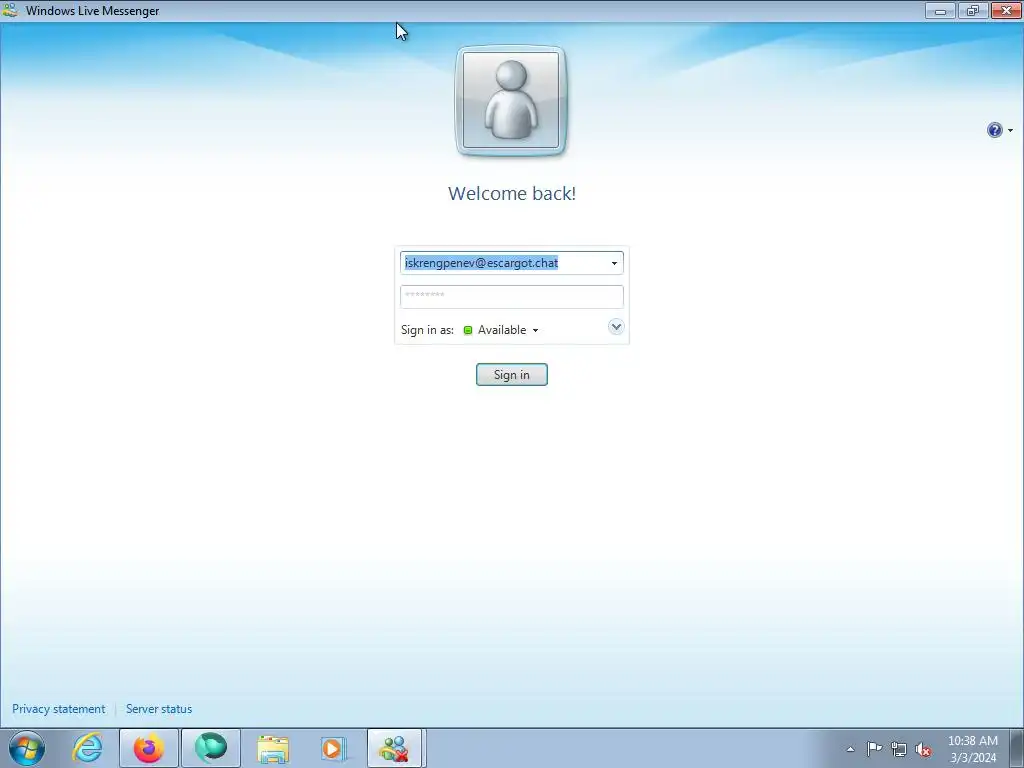This screenshot has width=1024, height=768.
Task: Open Windows Explorer folder in taskbar
Action: pos(273,748)
